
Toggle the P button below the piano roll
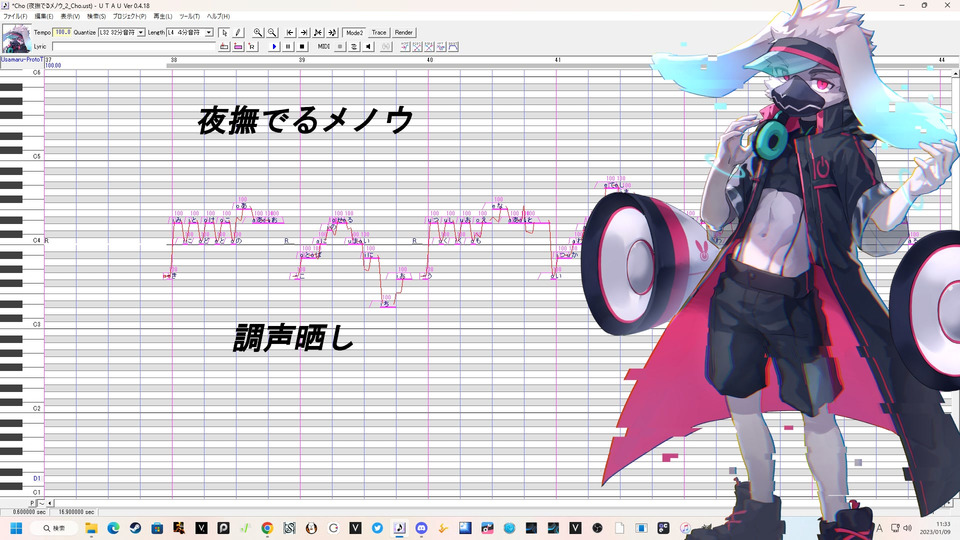pos(32,503)
